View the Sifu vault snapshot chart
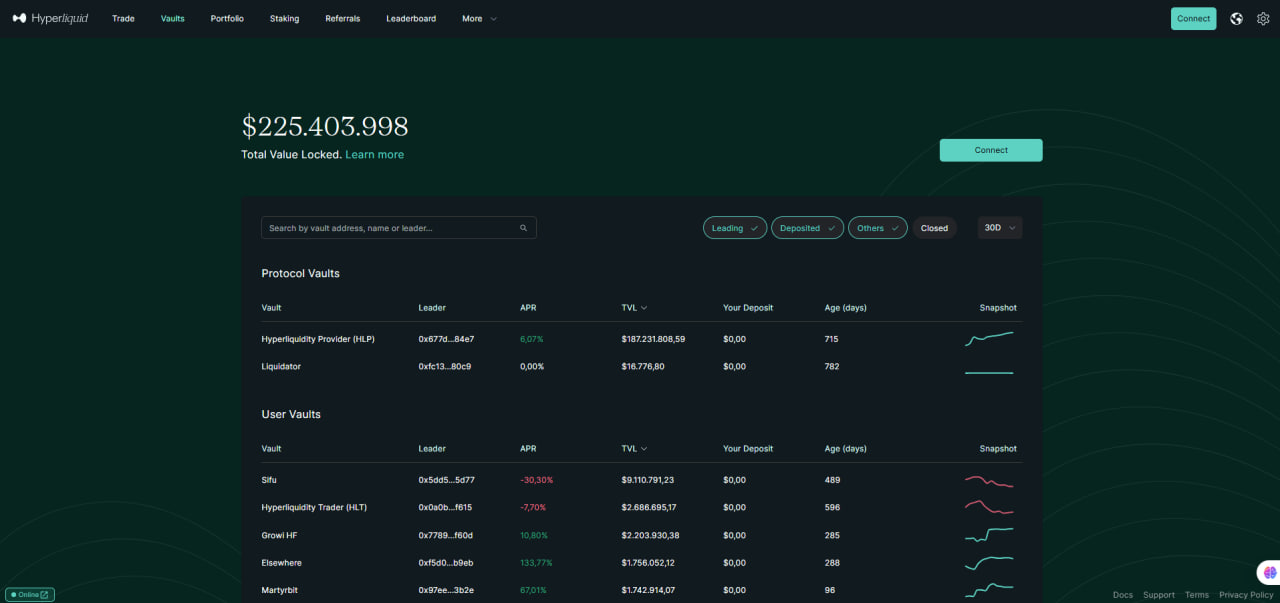Image resolution: width=1280 pixels, height=603 pixels. pyautogui.click(x=989, y=480)
